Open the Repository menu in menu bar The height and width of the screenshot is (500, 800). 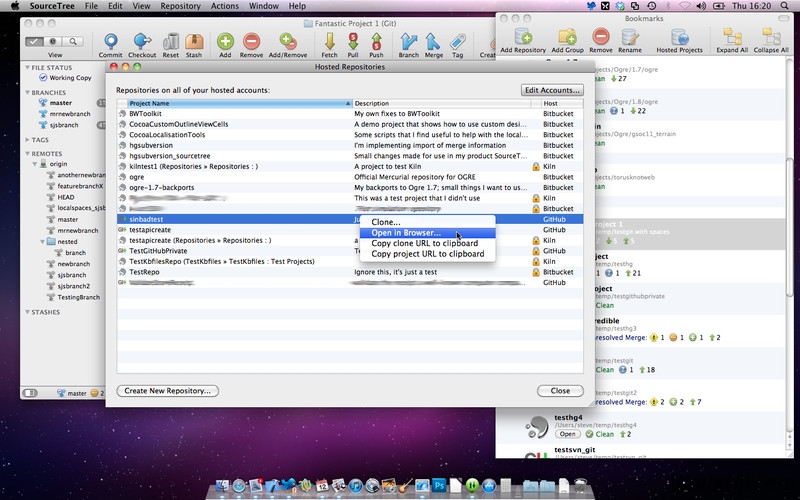click(180, 6)
